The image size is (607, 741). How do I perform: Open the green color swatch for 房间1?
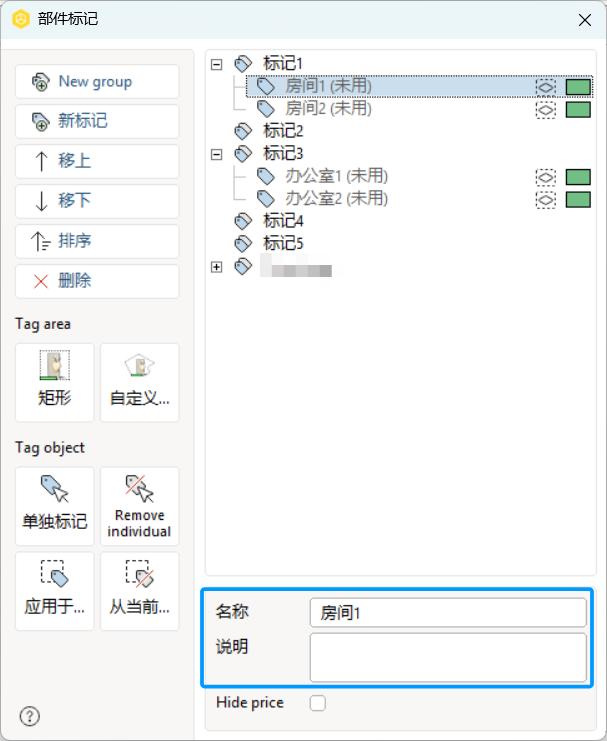tap(578, 87)
